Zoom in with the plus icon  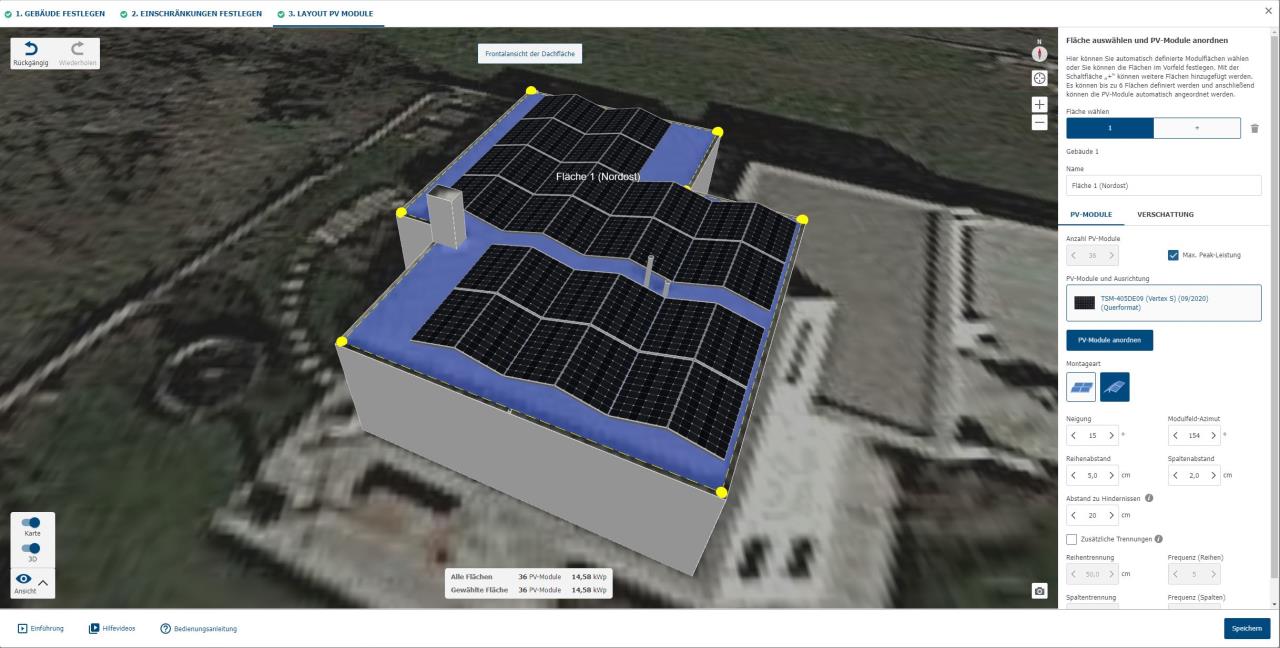(x=1039, y=104)
